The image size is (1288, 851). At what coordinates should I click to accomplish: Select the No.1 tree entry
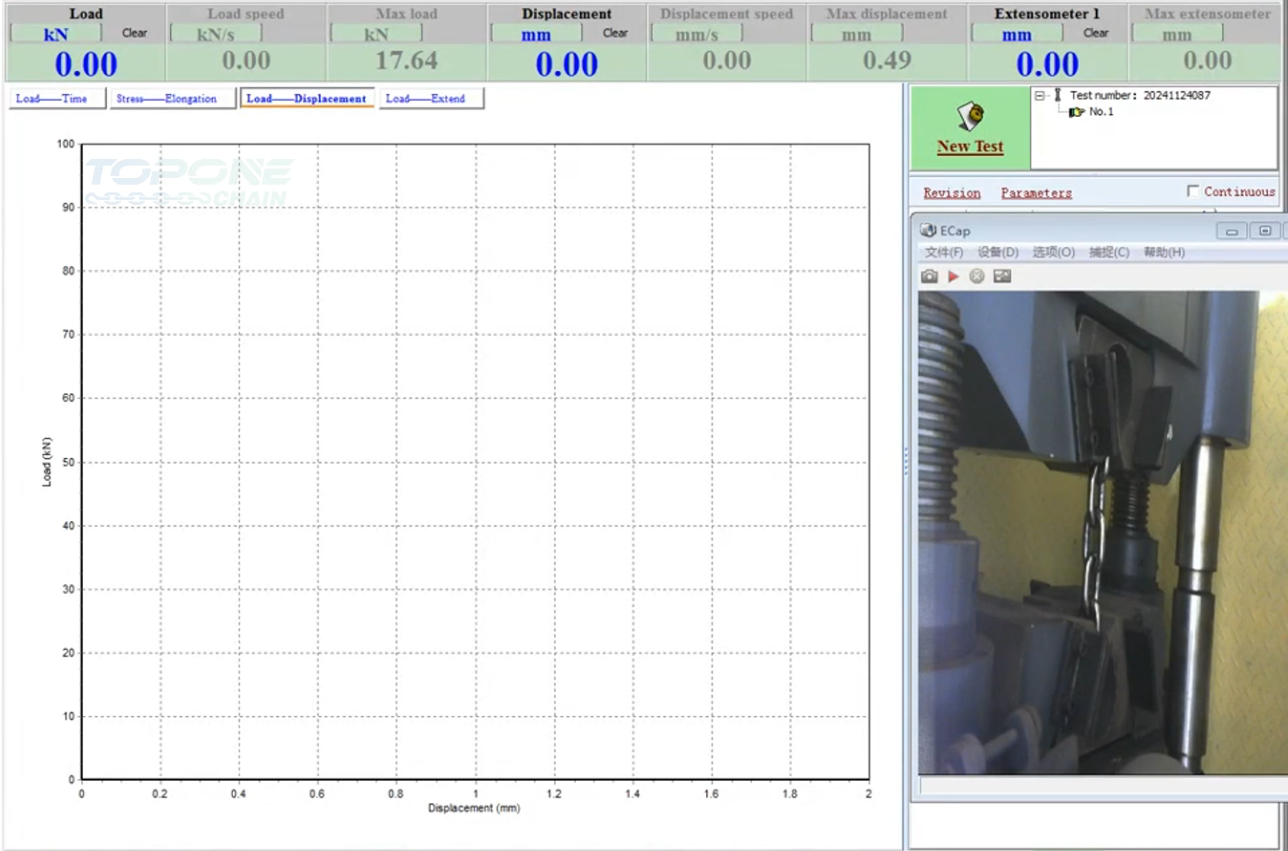coord(1101,112)
